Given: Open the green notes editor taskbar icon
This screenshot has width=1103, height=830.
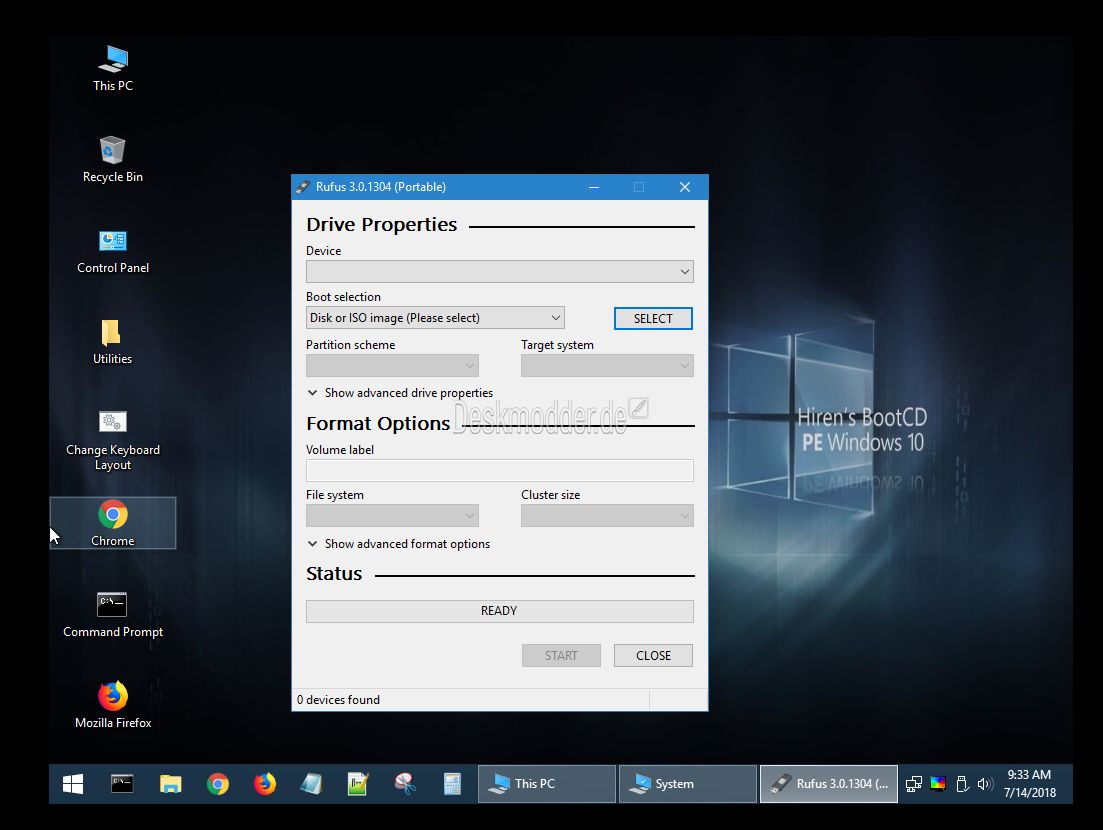Looking at the screenshot, I should point(358,784).
